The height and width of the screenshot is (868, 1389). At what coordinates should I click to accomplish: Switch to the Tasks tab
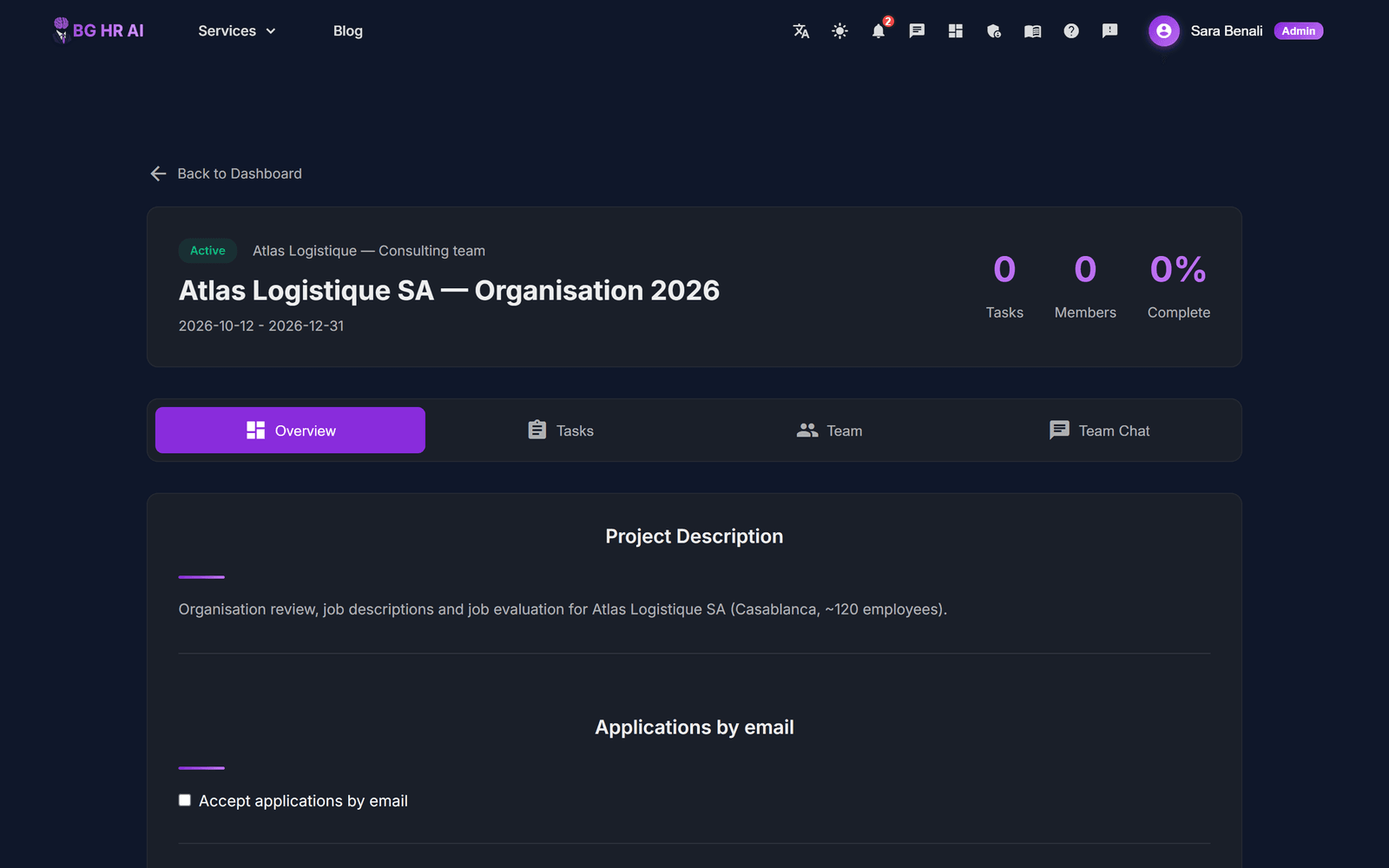pyautogui.click(x=560, y=431)
